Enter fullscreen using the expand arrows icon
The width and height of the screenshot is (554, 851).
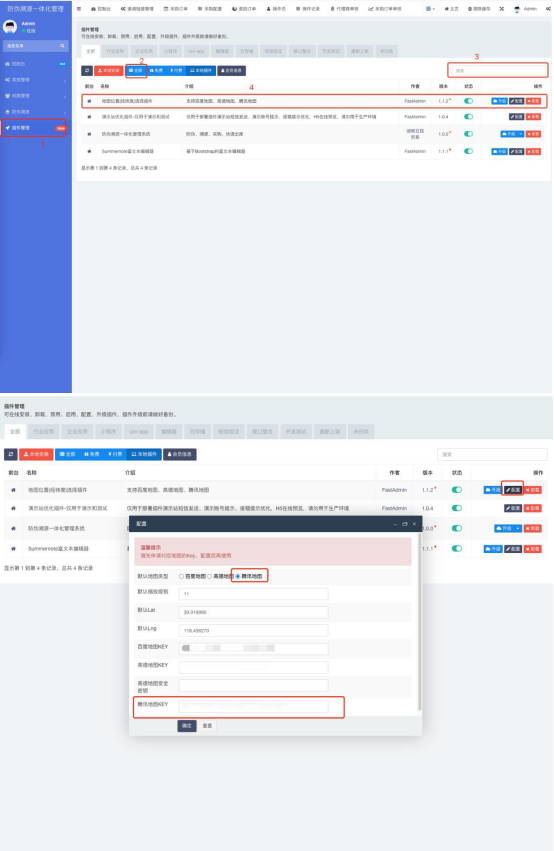502,9
